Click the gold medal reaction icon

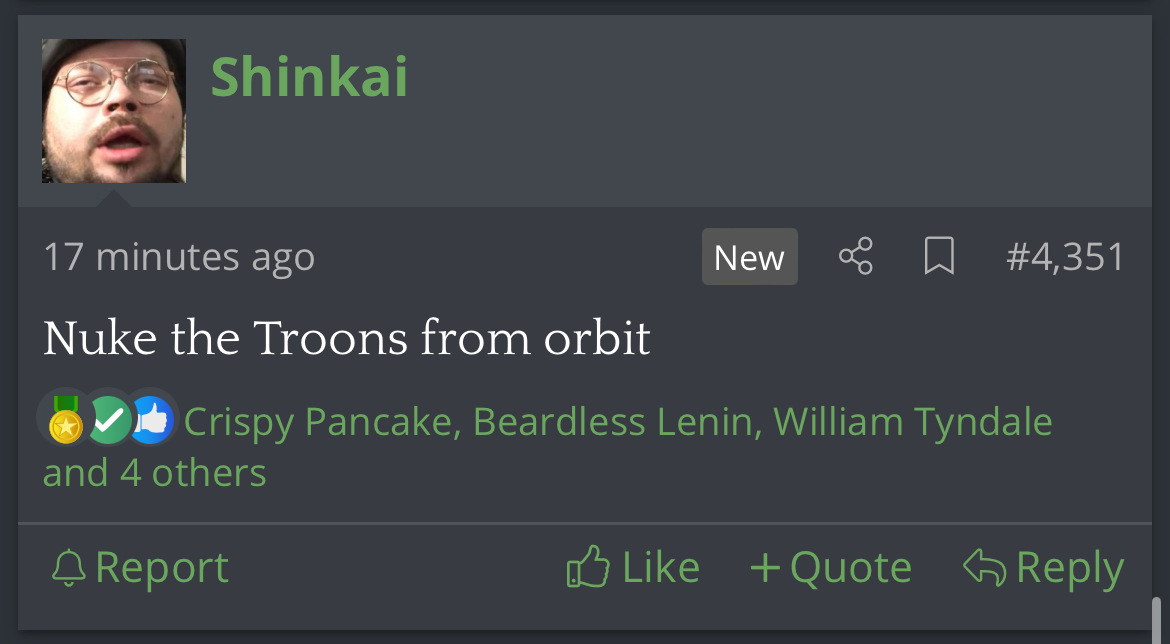66,421
